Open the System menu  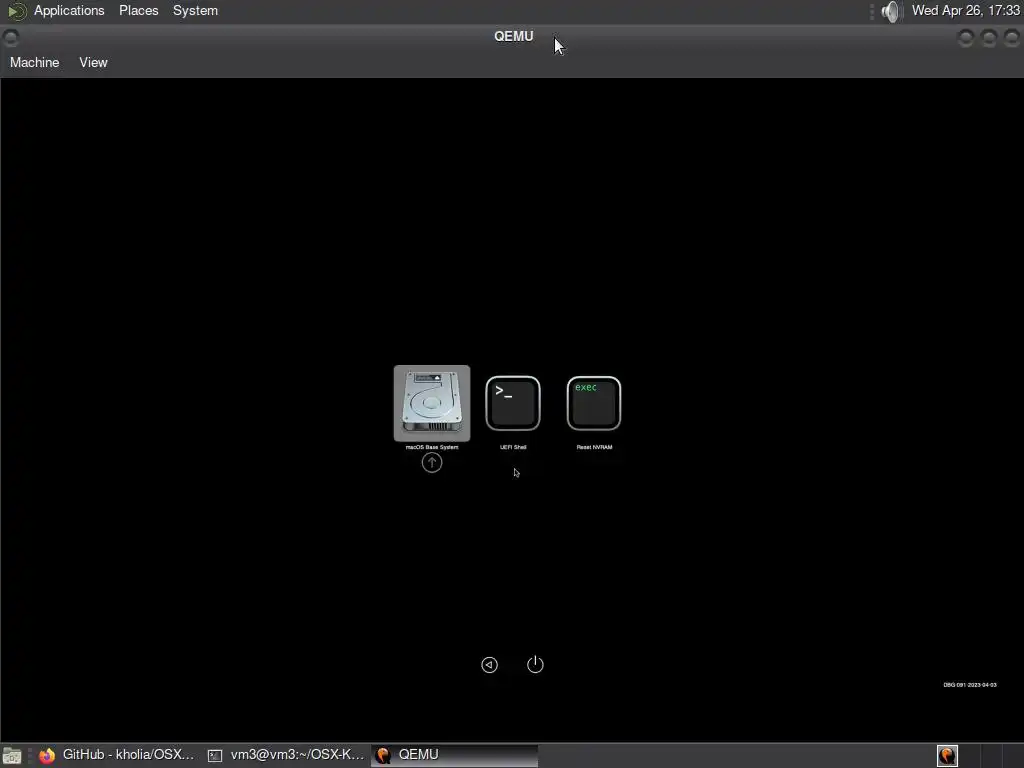coord(195,10)
